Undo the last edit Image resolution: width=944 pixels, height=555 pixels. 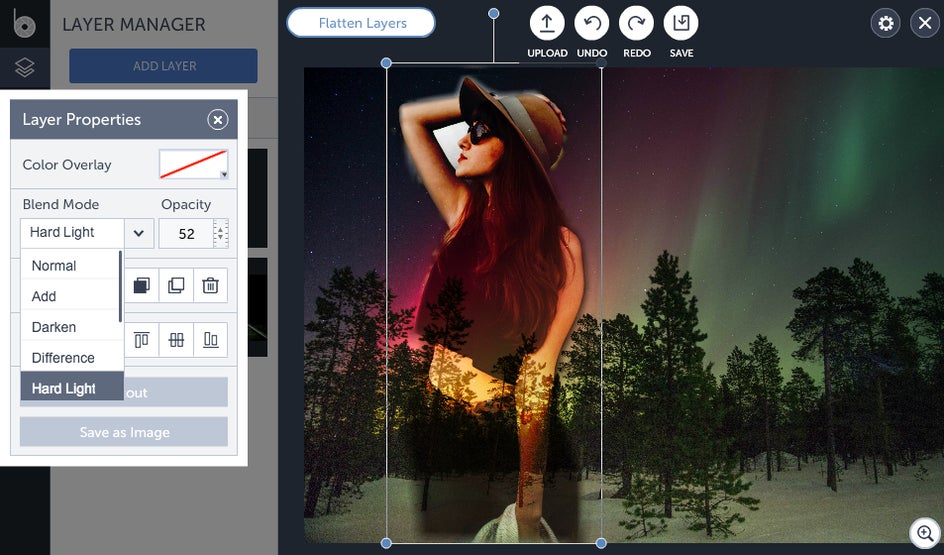pos(591,23)
